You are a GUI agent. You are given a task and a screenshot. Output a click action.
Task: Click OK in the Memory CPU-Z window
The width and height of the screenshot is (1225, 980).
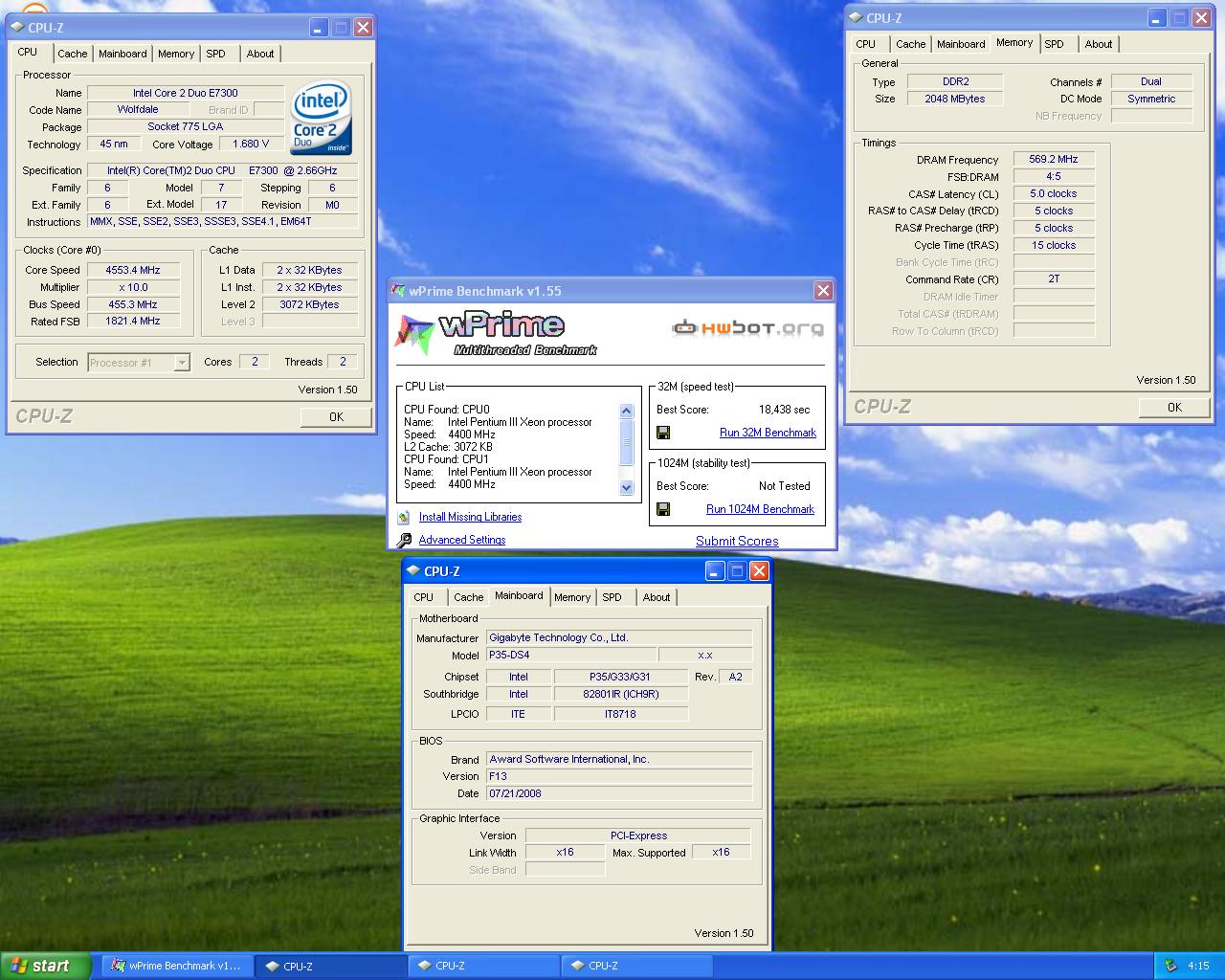click(x=1174, y=408)
